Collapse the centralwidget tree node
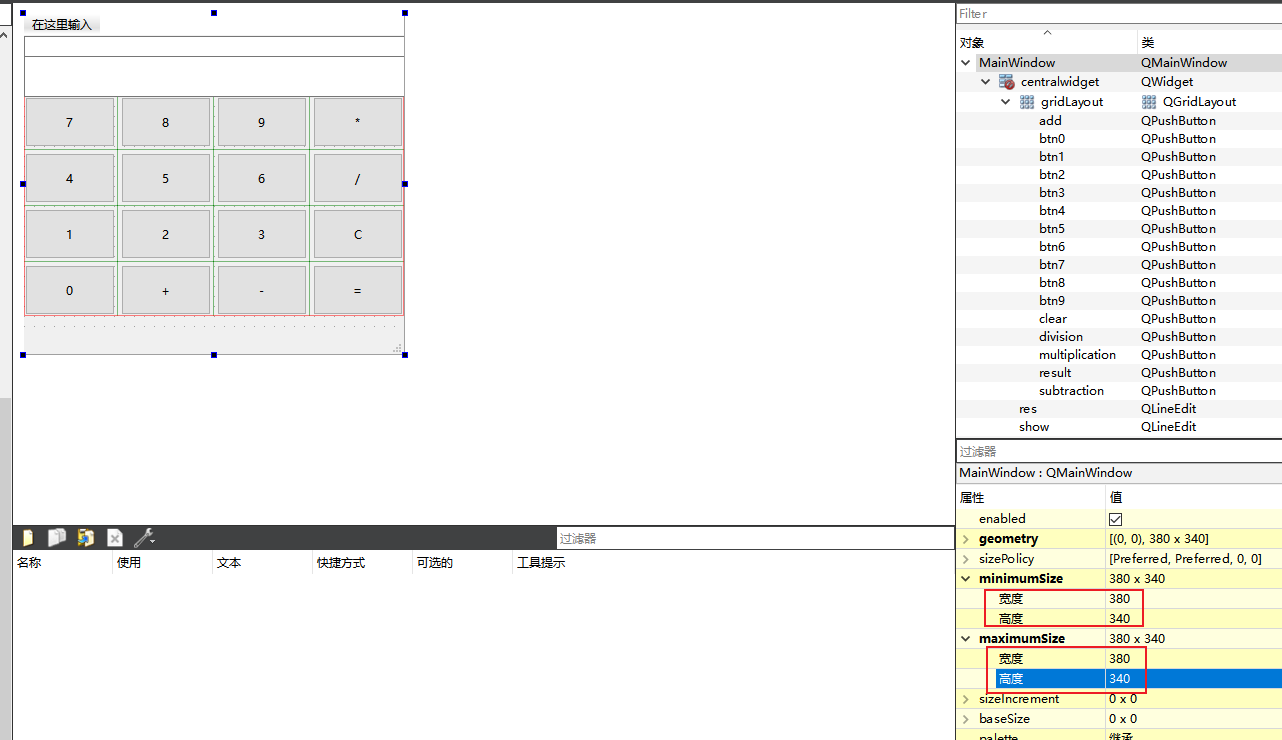This screenshot has height=740, width=1282. (986, 82)
